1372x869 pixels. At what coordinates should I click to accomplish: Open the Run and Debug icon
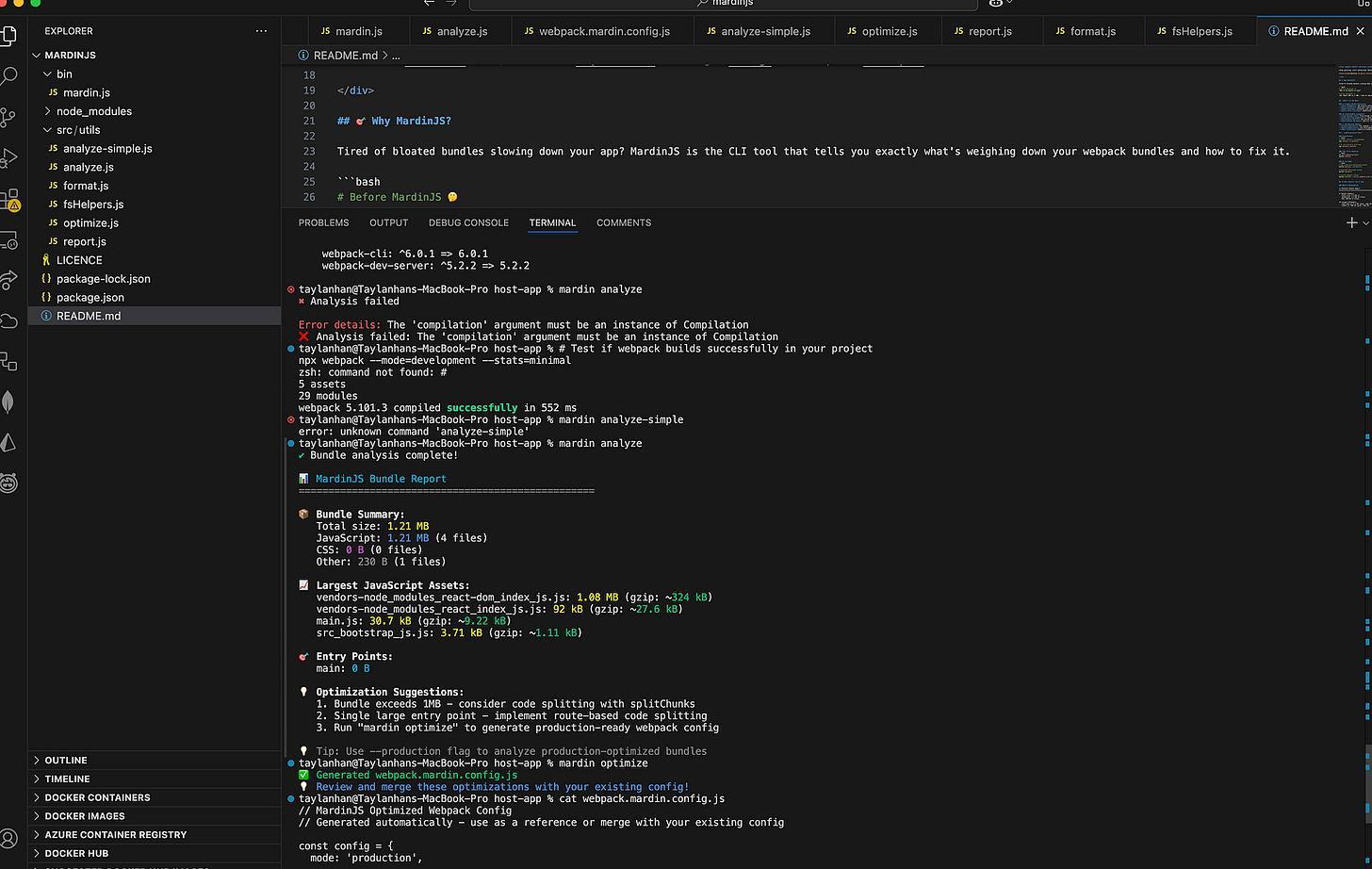point(8,157)
